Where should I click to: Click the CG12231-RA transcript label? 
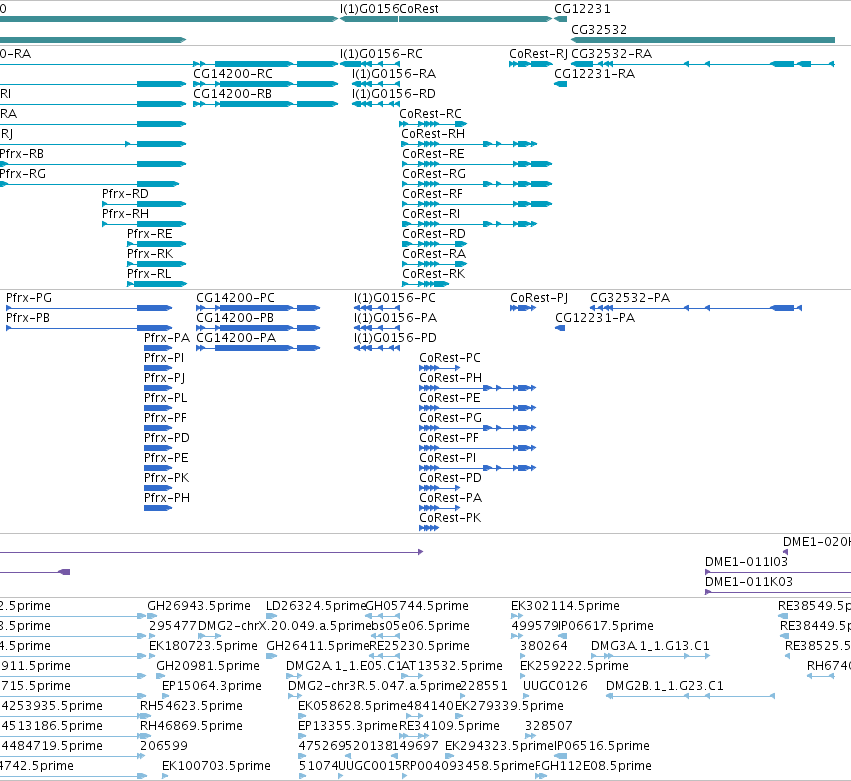click(x=594, y=74)
